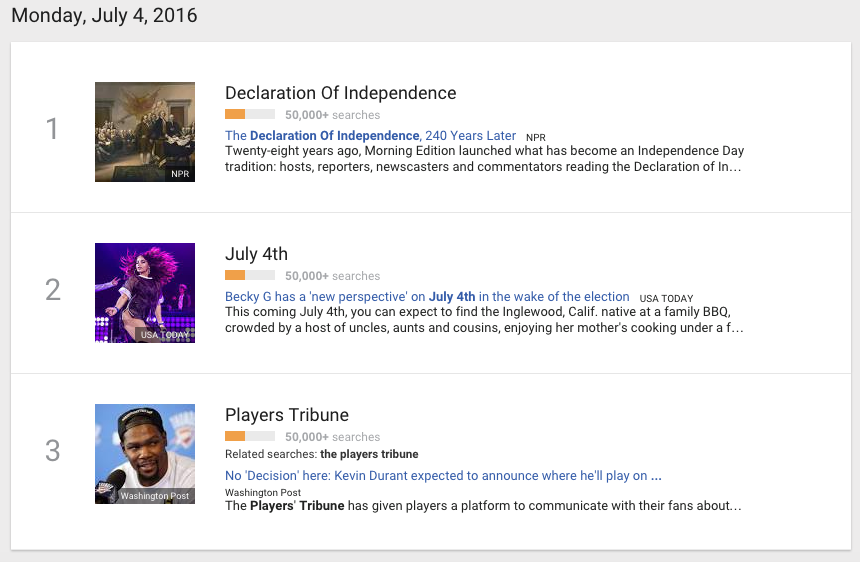Screen dimensions: 860x562
Task: Click the Washington Post source label above the snippet
Action: (263, 493)
